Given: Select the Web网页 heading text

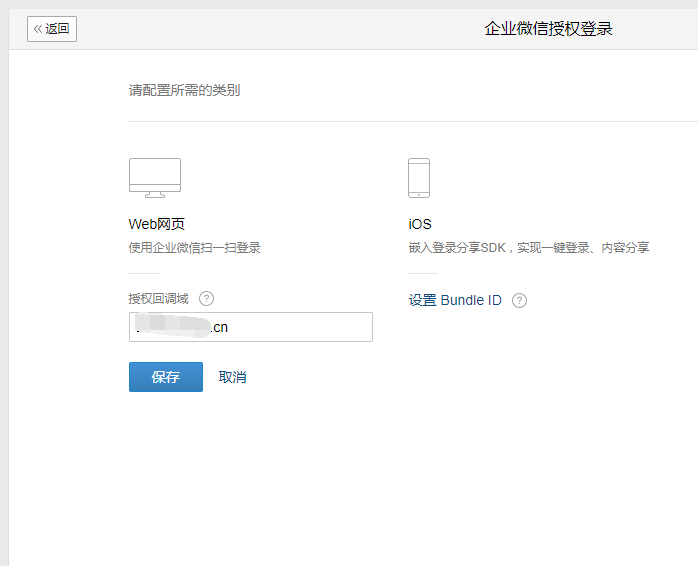Looking at the screenshot, I should 157,224.
